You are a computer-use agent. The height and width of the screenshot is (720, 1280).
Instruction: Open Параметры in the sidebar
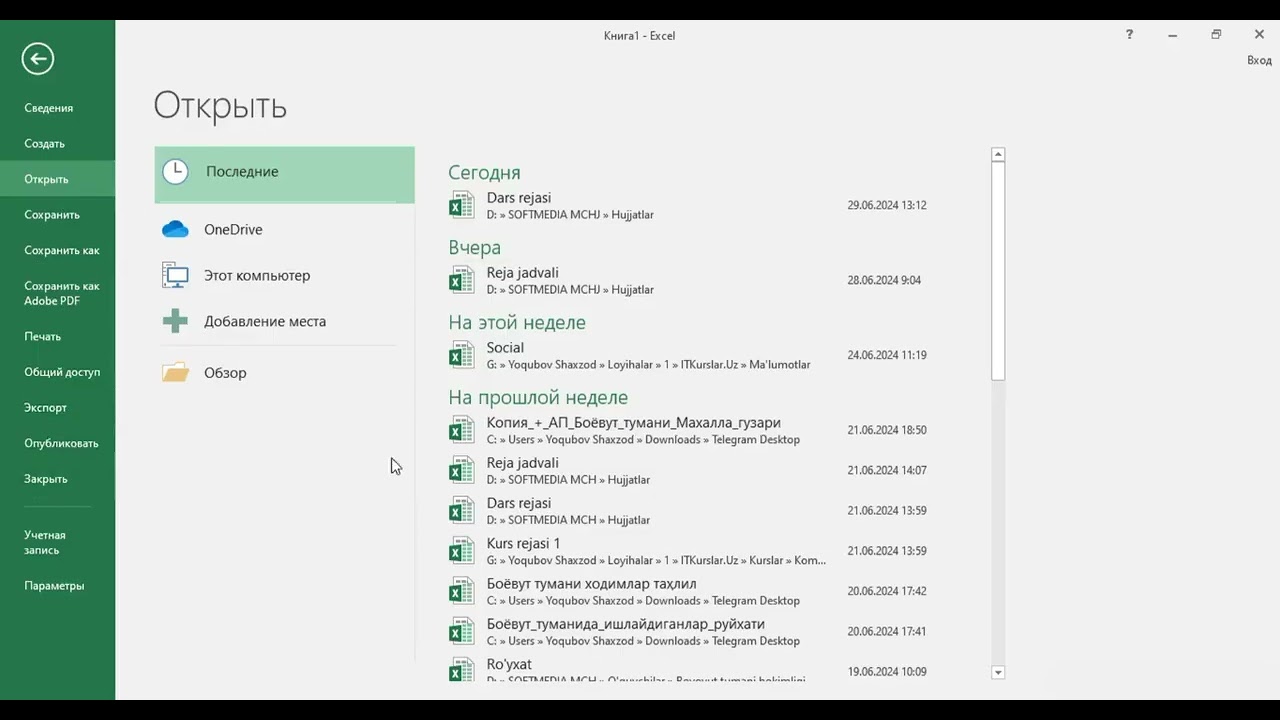(54, 586)
